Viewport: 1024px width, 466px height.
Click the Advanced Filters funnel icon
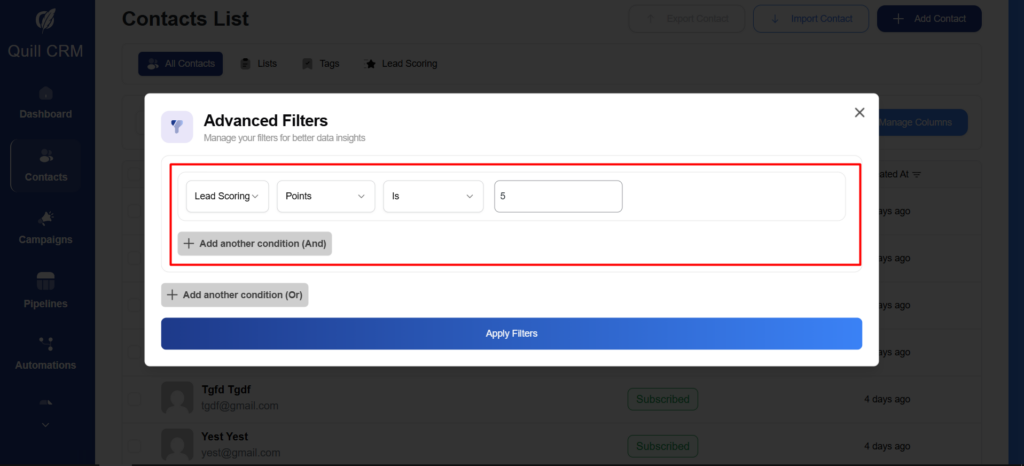[177, 126]
